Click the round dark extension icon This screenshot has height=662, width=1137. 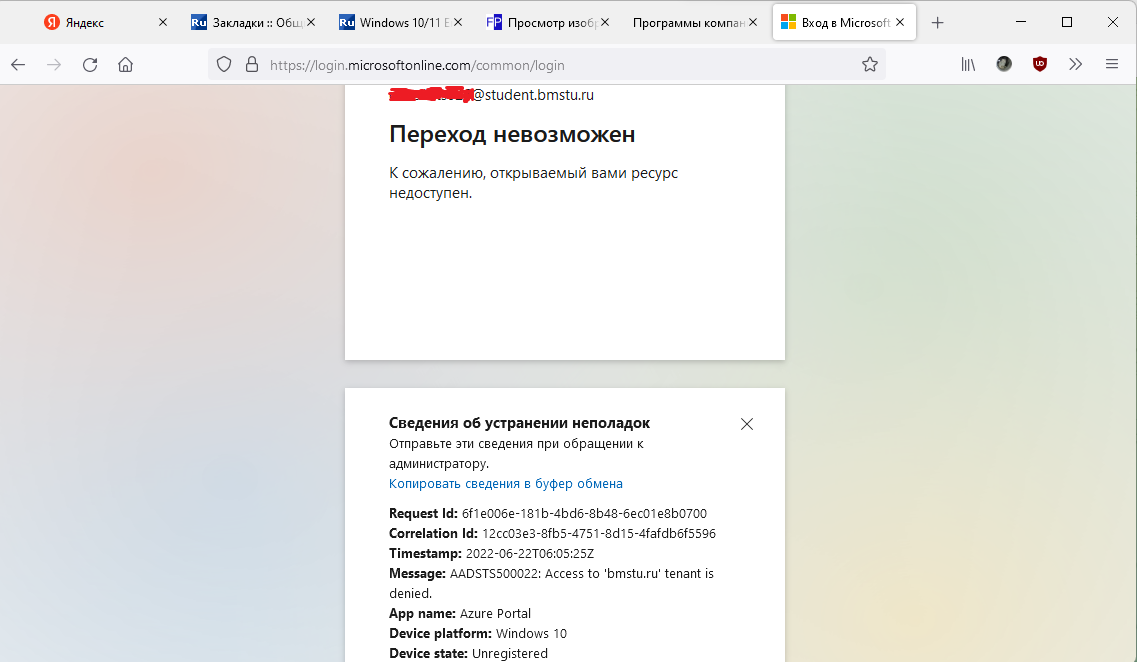[1004, 65]
